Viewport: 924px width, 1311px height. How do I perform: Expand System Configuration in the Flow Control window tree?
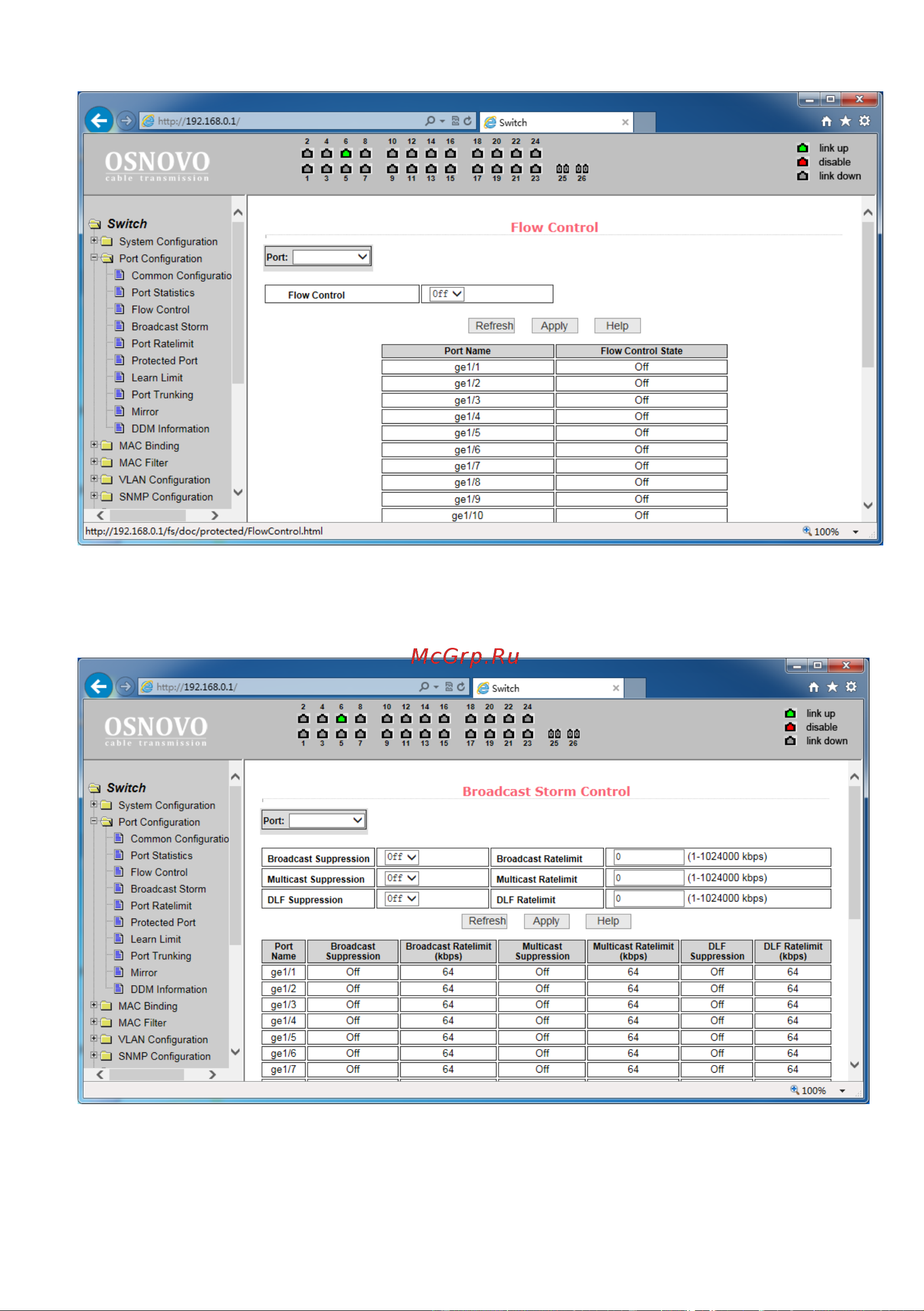(x=94, y=241)
